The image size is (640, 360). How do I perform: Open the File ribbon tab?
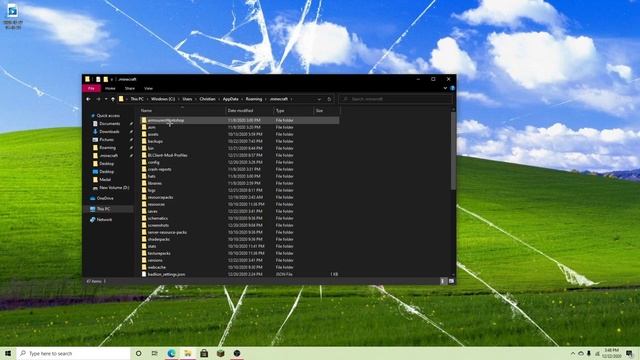coord(91,88)
